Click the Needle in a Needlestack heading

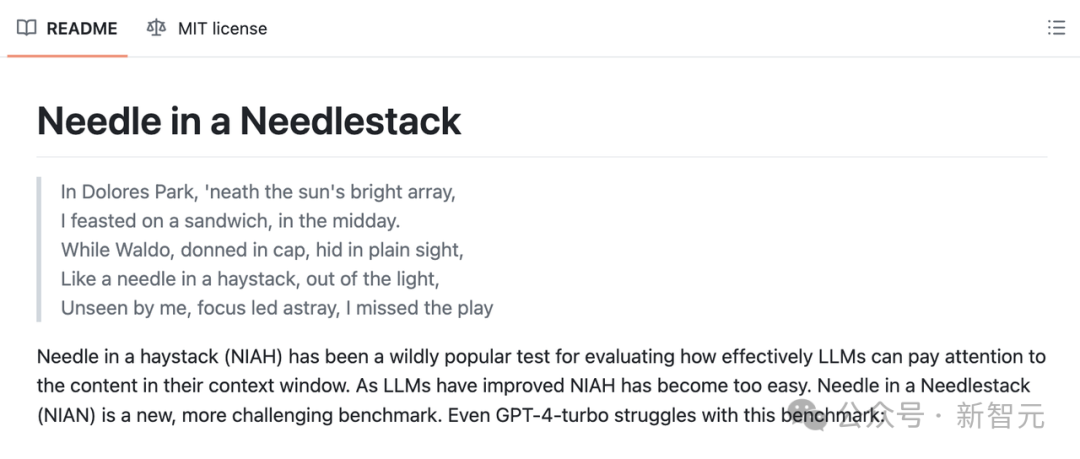click(249, 121)
